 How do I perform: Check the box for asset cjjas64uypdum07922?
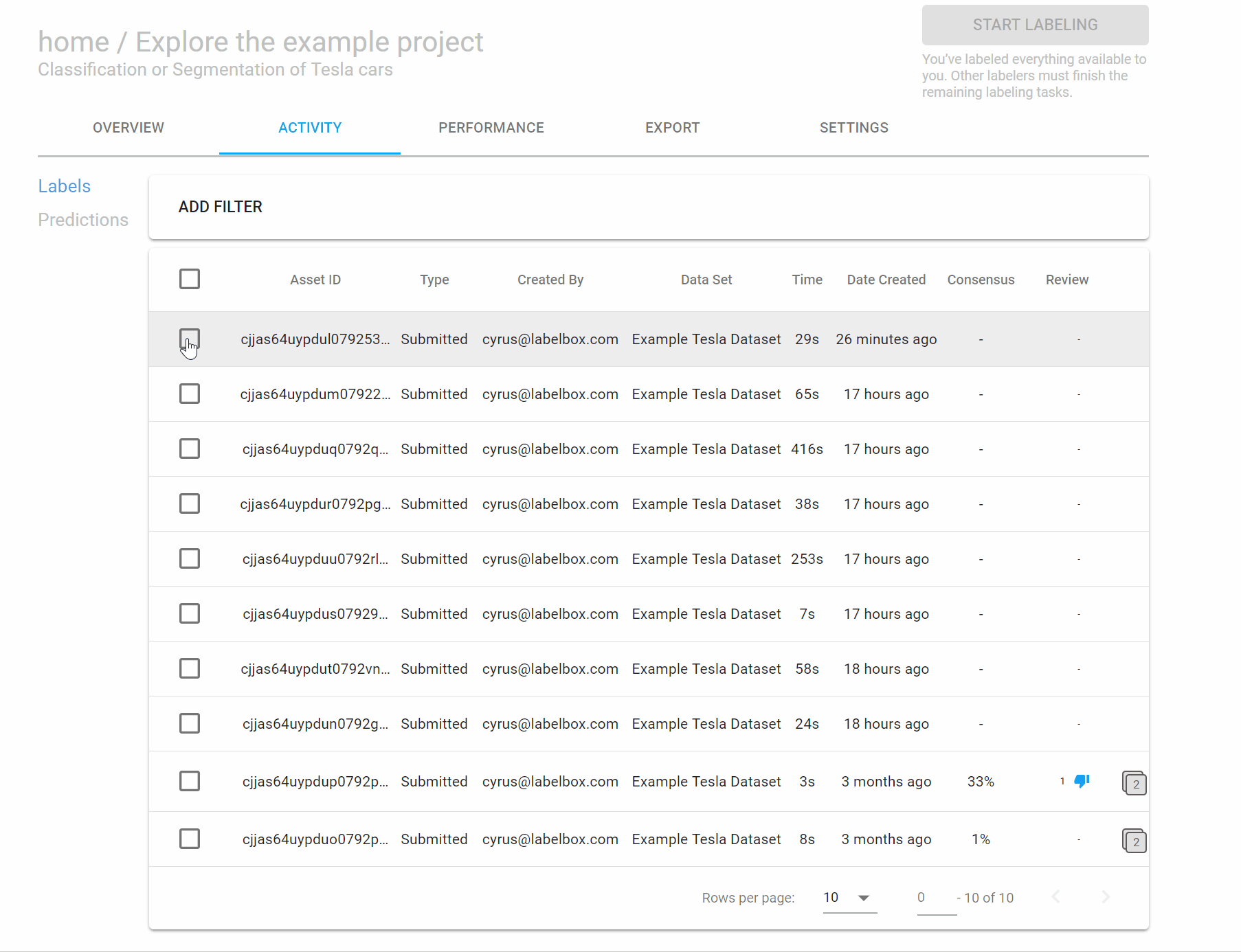(190, 394)
